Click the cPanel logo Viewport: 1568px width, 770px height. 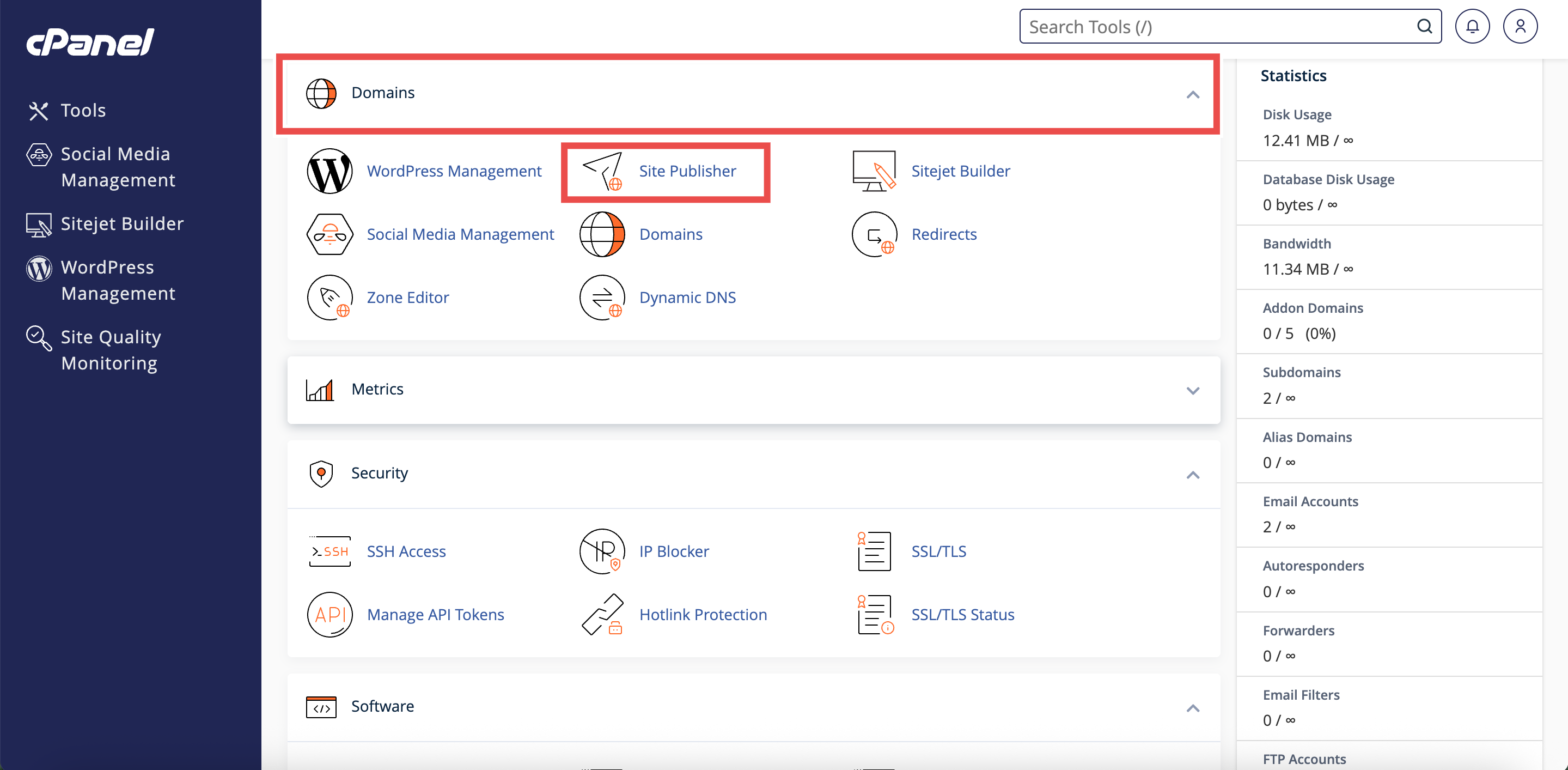[x=90, y=43]
